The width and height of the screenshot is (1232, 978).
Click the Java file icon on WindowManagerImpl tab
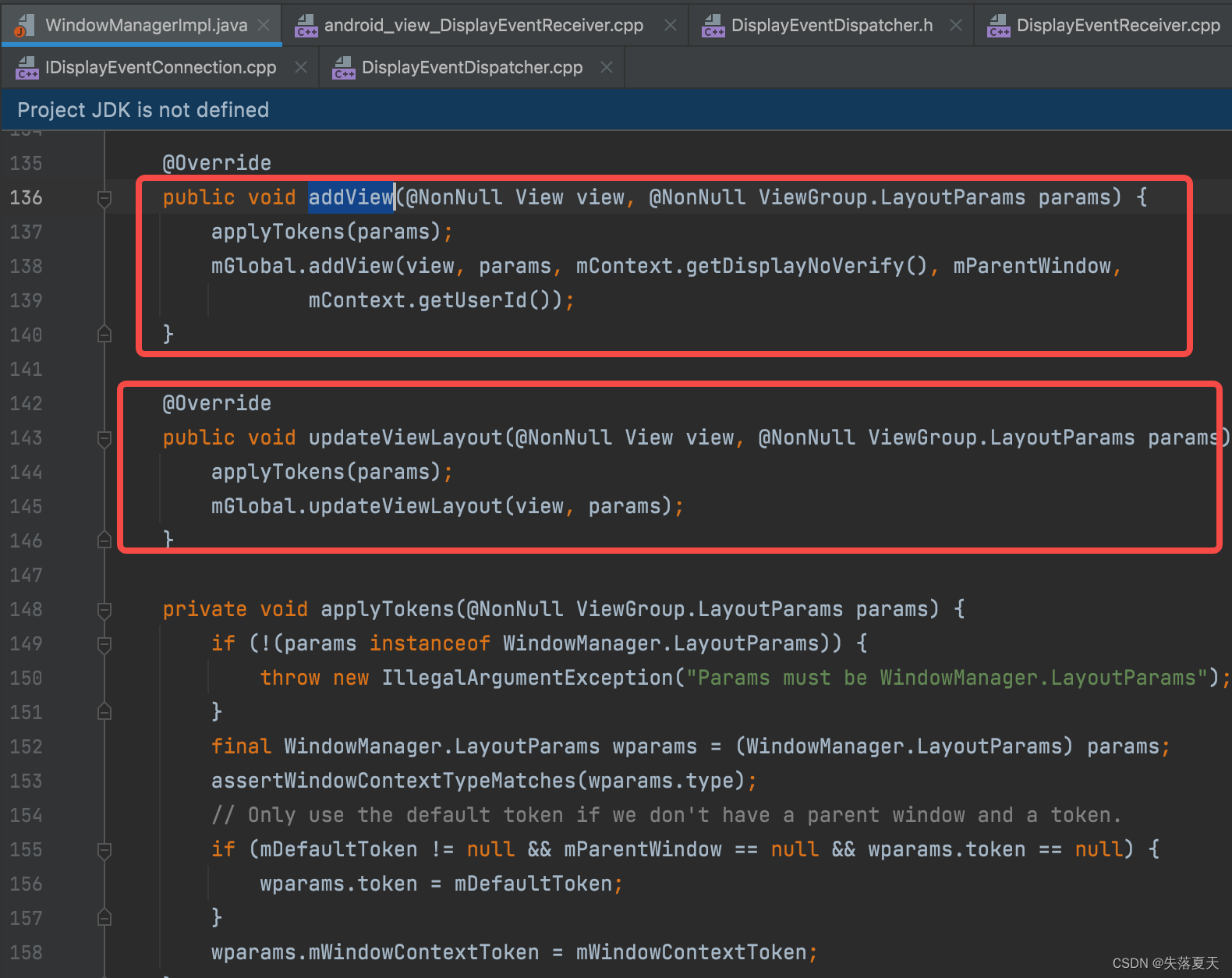pyautogui.click(x=24, y=26)
